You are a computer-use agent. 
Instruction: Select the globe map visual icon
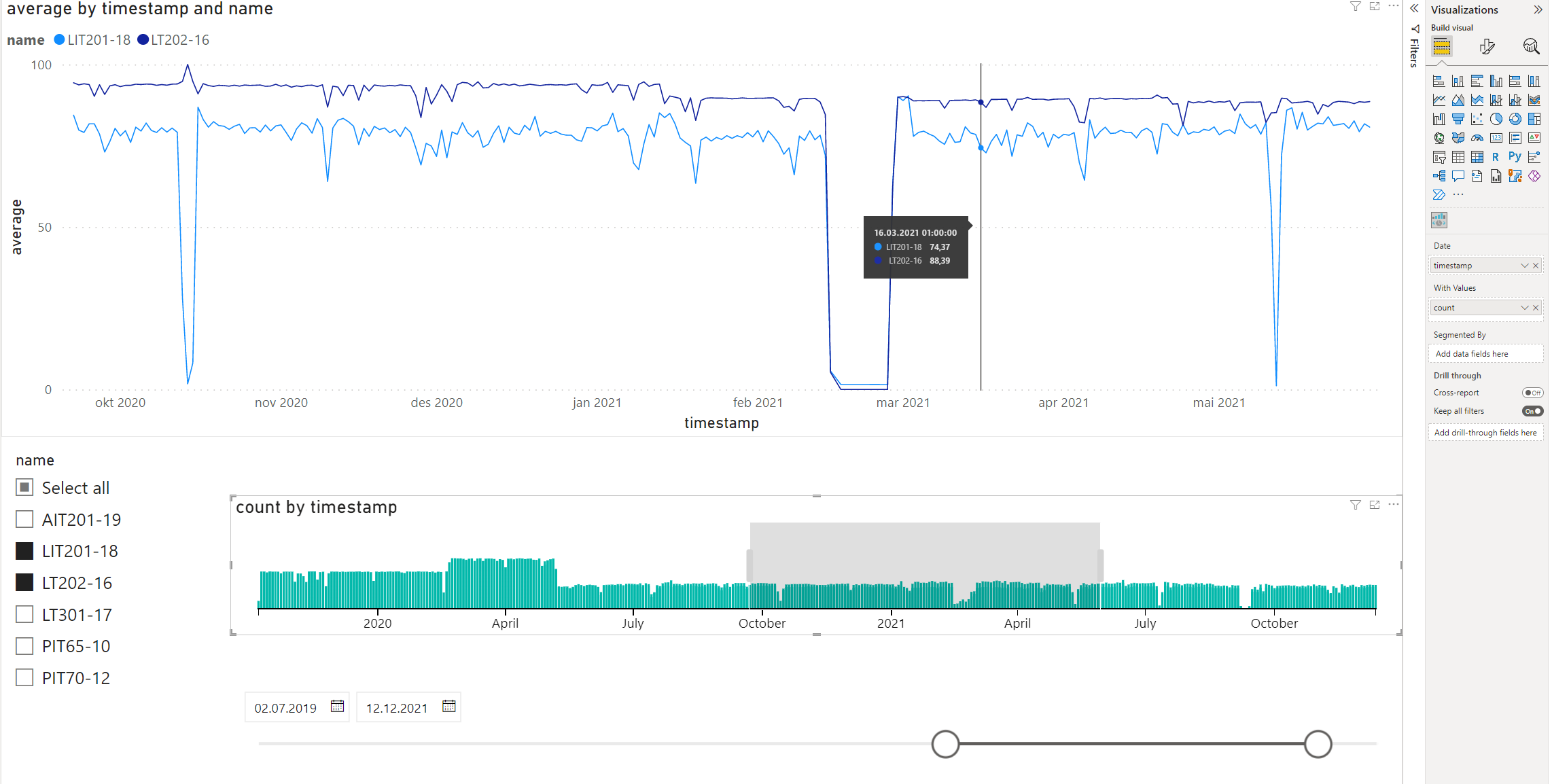click(x=1439, y=138)
